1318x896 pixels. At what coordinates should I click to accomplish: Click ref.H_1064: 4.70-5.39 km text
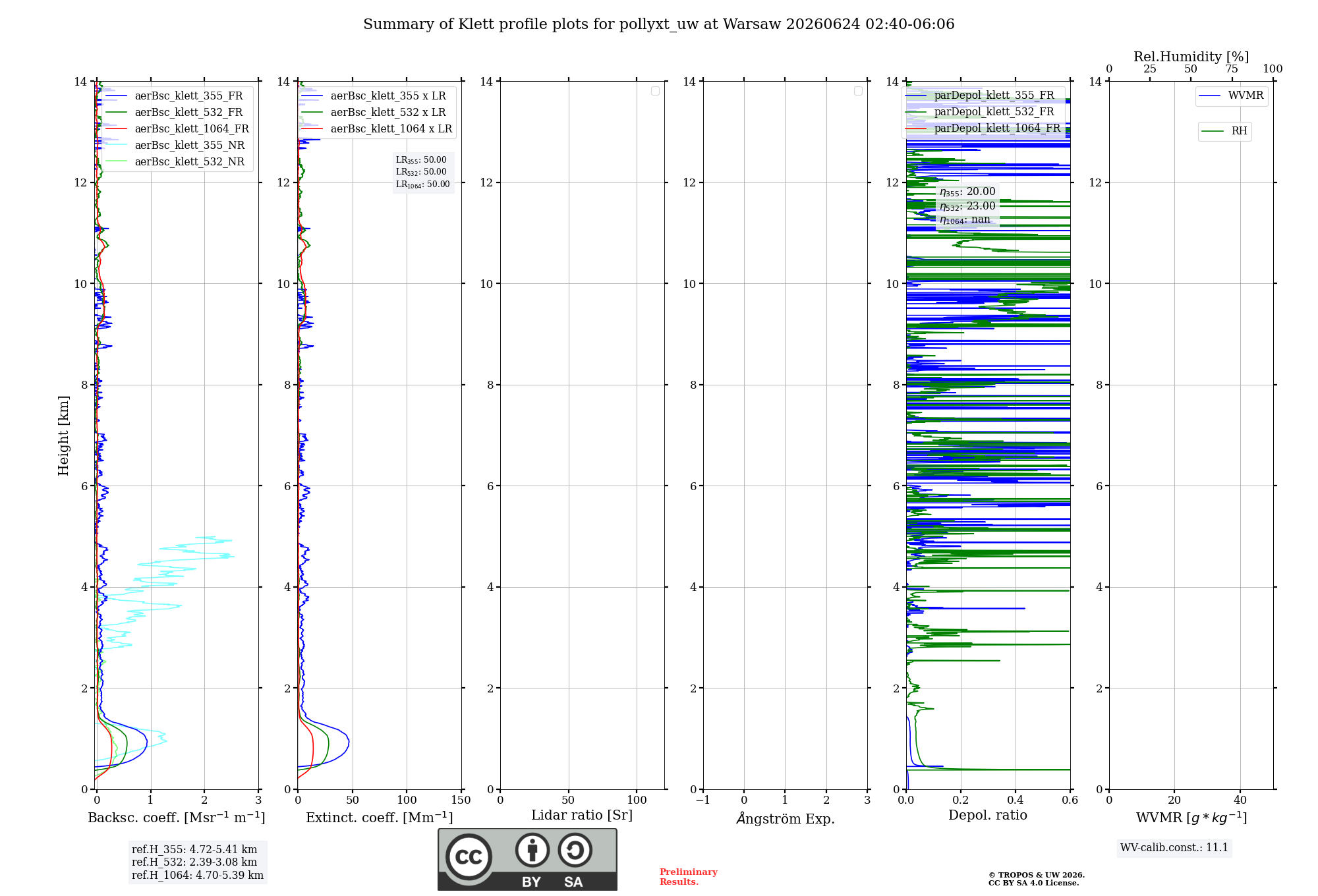point(198,876)
